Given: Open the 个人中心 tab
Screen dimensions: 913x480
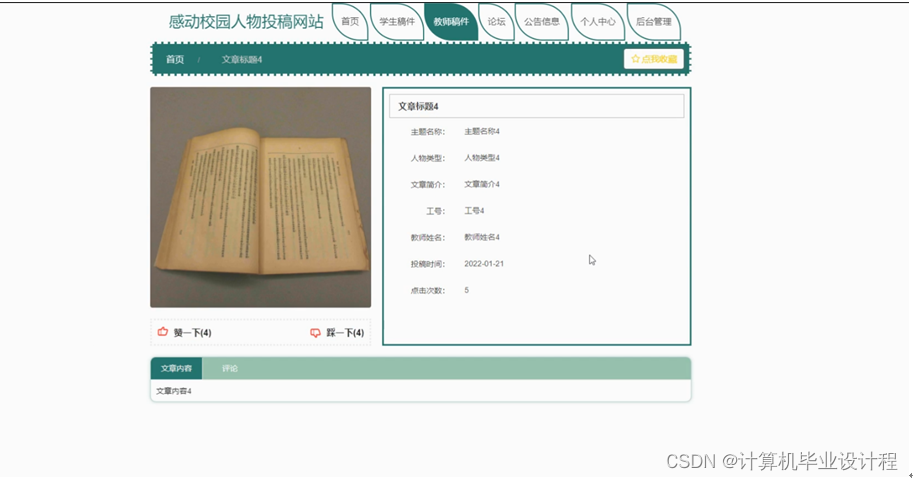Looking at the screenshot, I should (x=597, y=22).
